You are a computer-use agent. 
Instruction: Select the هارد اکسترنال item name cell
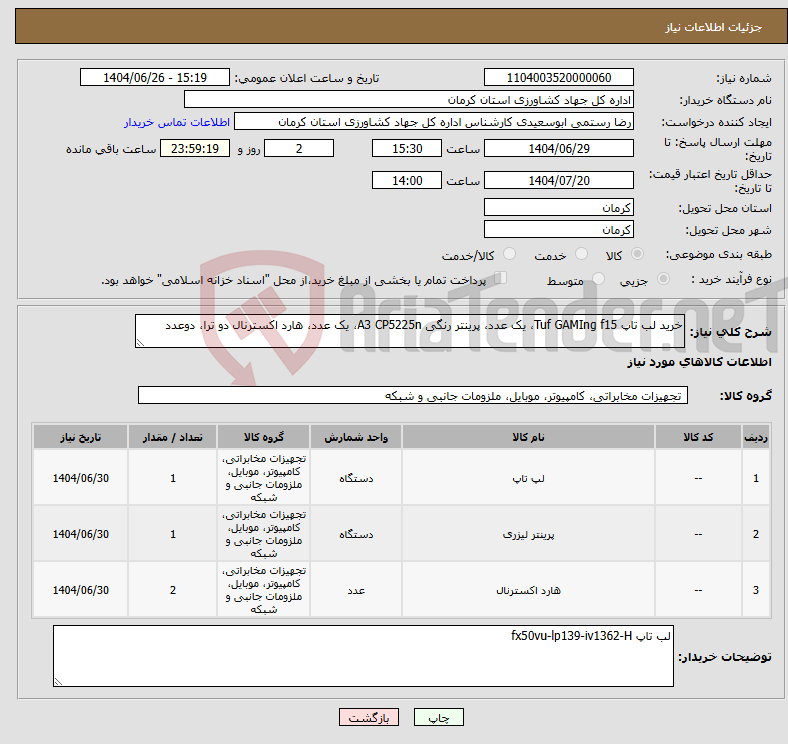(x=528, y=590)
